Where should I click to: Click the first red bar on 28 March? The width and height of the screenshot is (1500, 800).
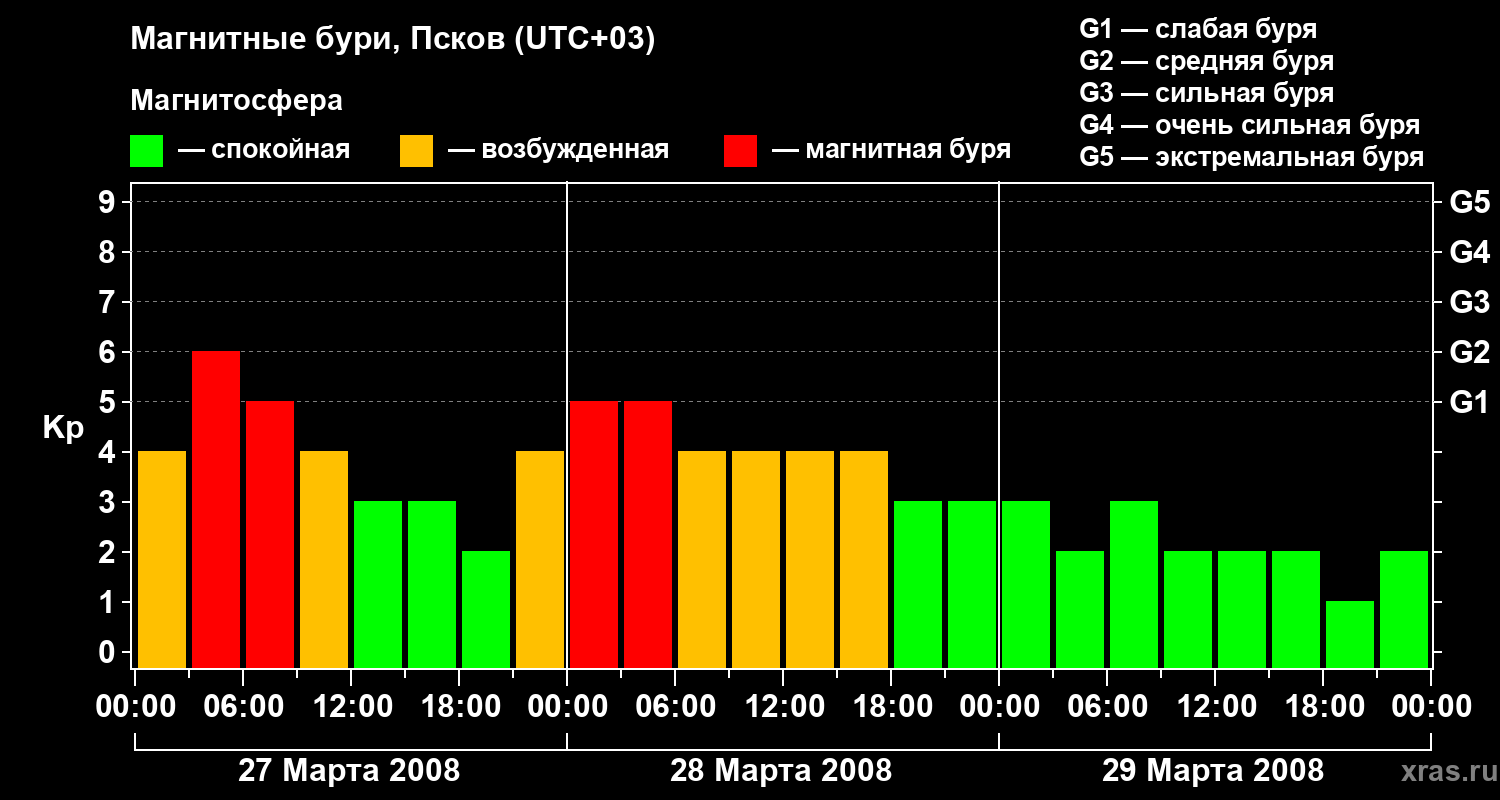pos(594,533)
